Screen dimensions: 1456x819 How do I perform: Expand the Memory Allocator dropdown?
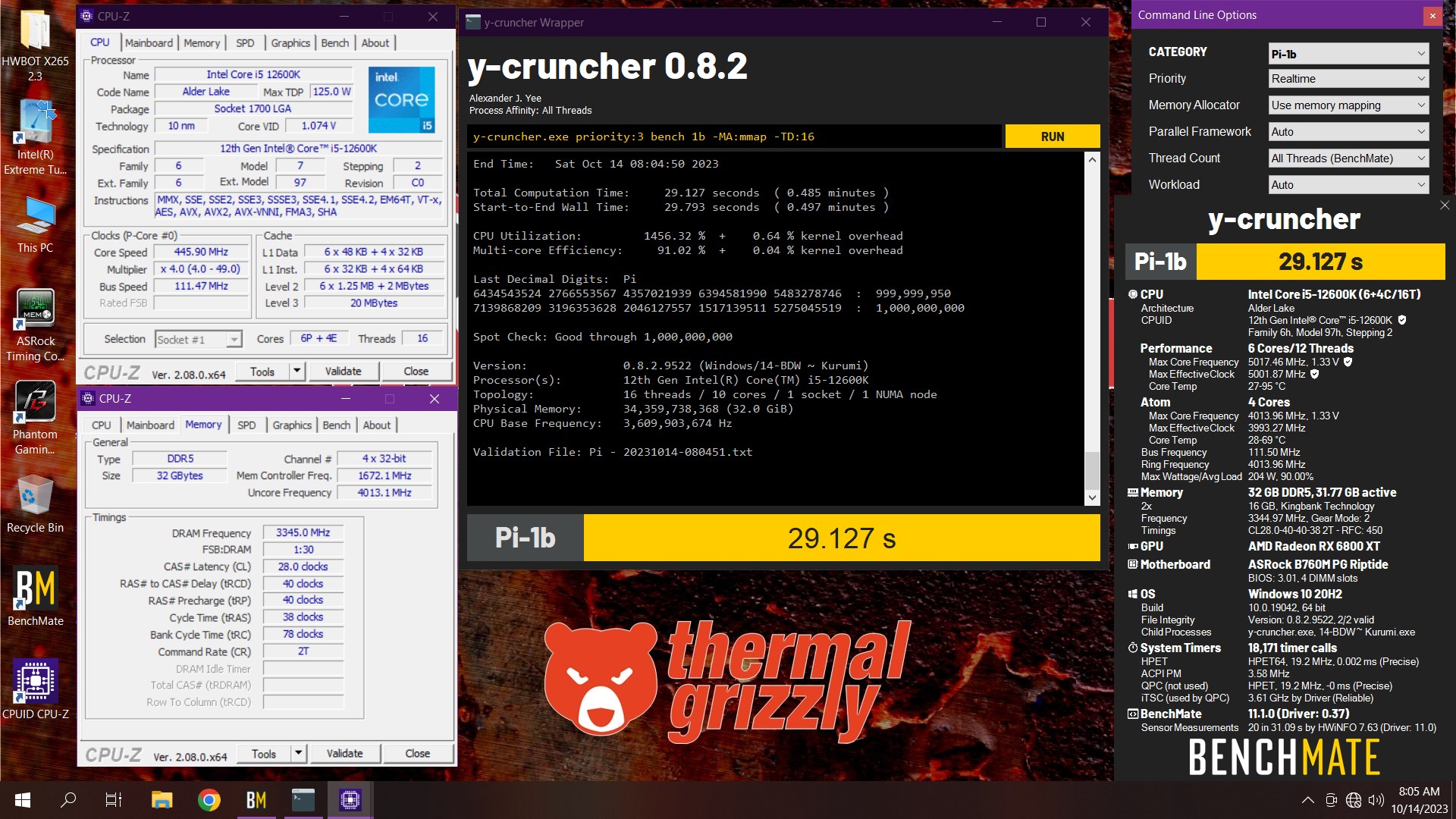1349,105
